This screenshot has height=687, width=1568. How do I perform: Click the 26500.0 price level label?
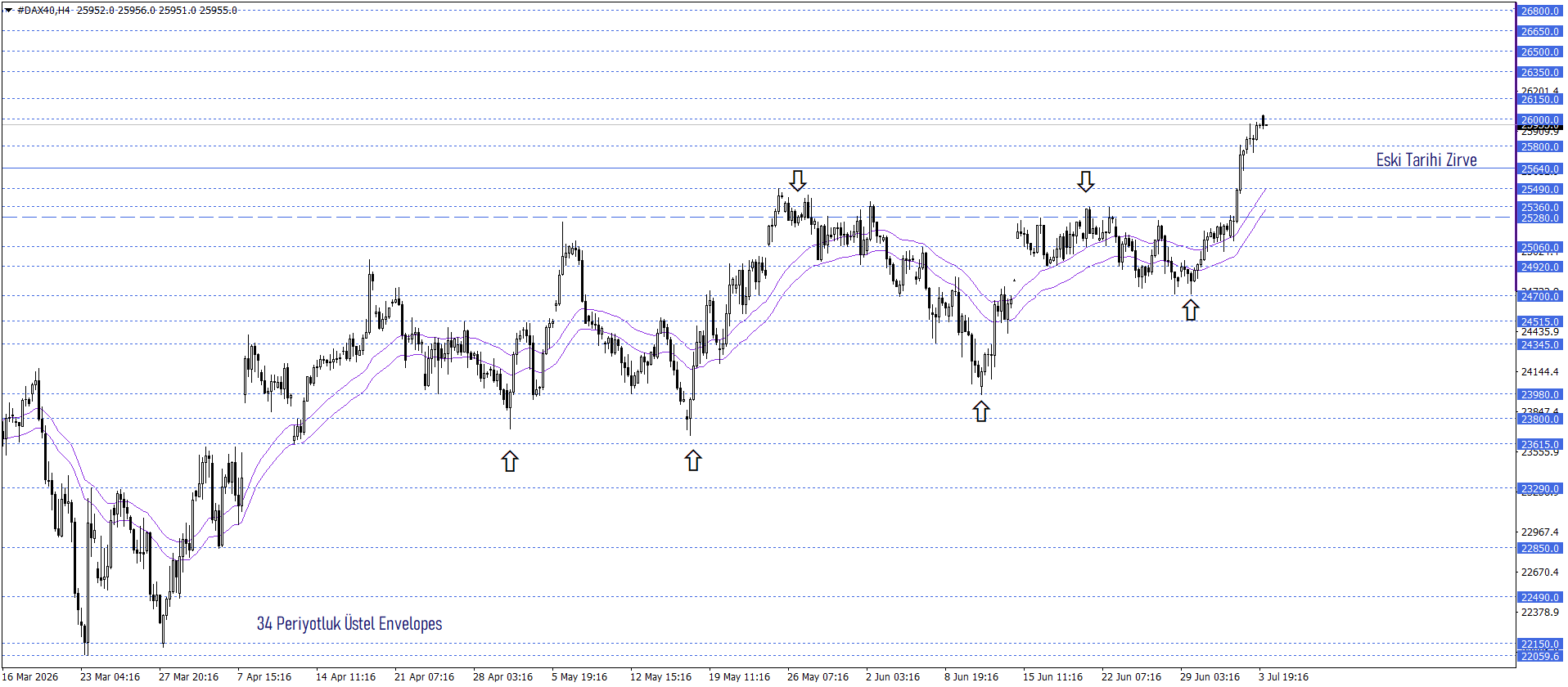tap(1539, 52)
